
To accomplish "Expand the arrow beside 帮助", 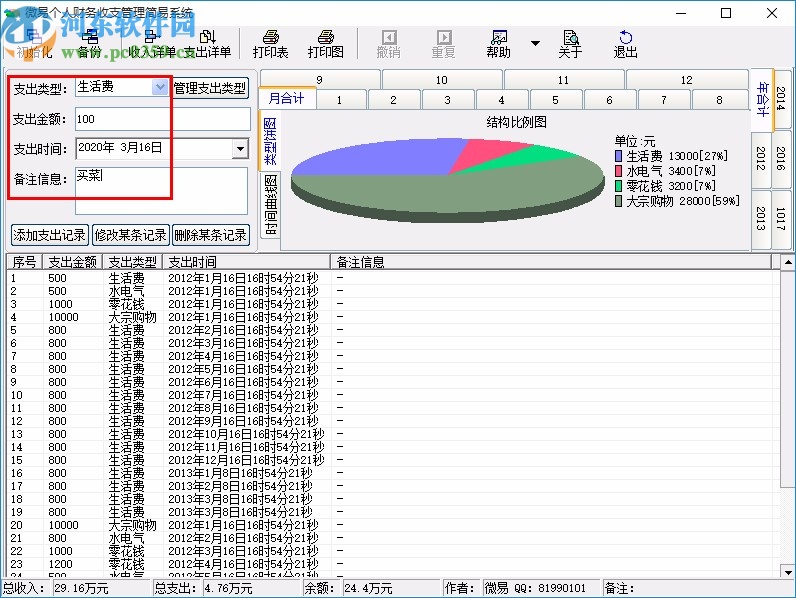I will (x=535, y=43).
